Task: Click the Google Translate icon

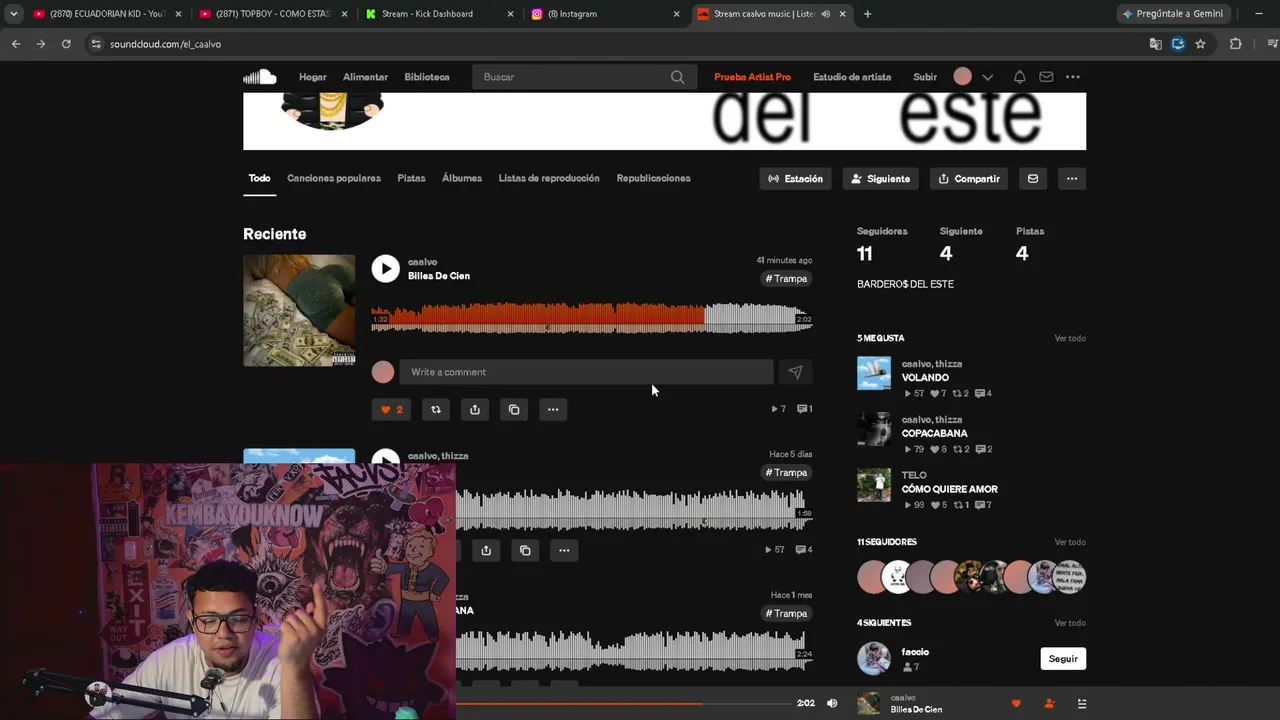Action: pyautogui.click(x=1156, y=44)
